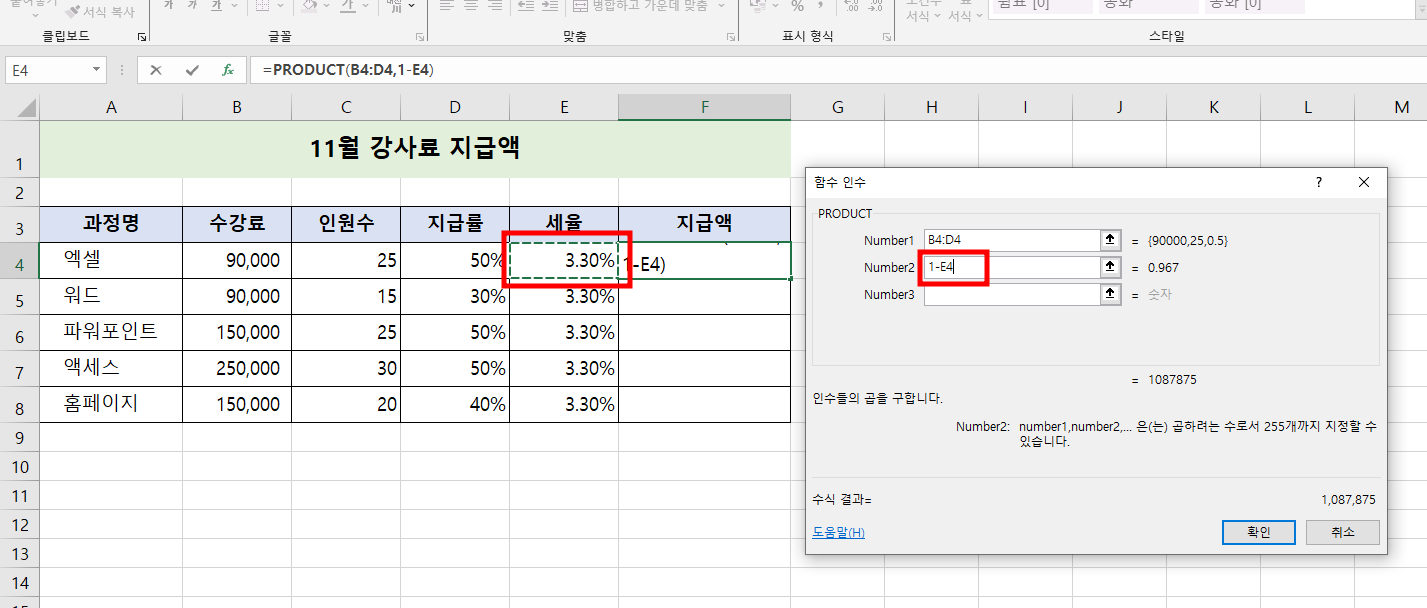Viewport: 1427px width, 608px height.
Task: Click into the Number1 input field
Action: coord(1011,240)
